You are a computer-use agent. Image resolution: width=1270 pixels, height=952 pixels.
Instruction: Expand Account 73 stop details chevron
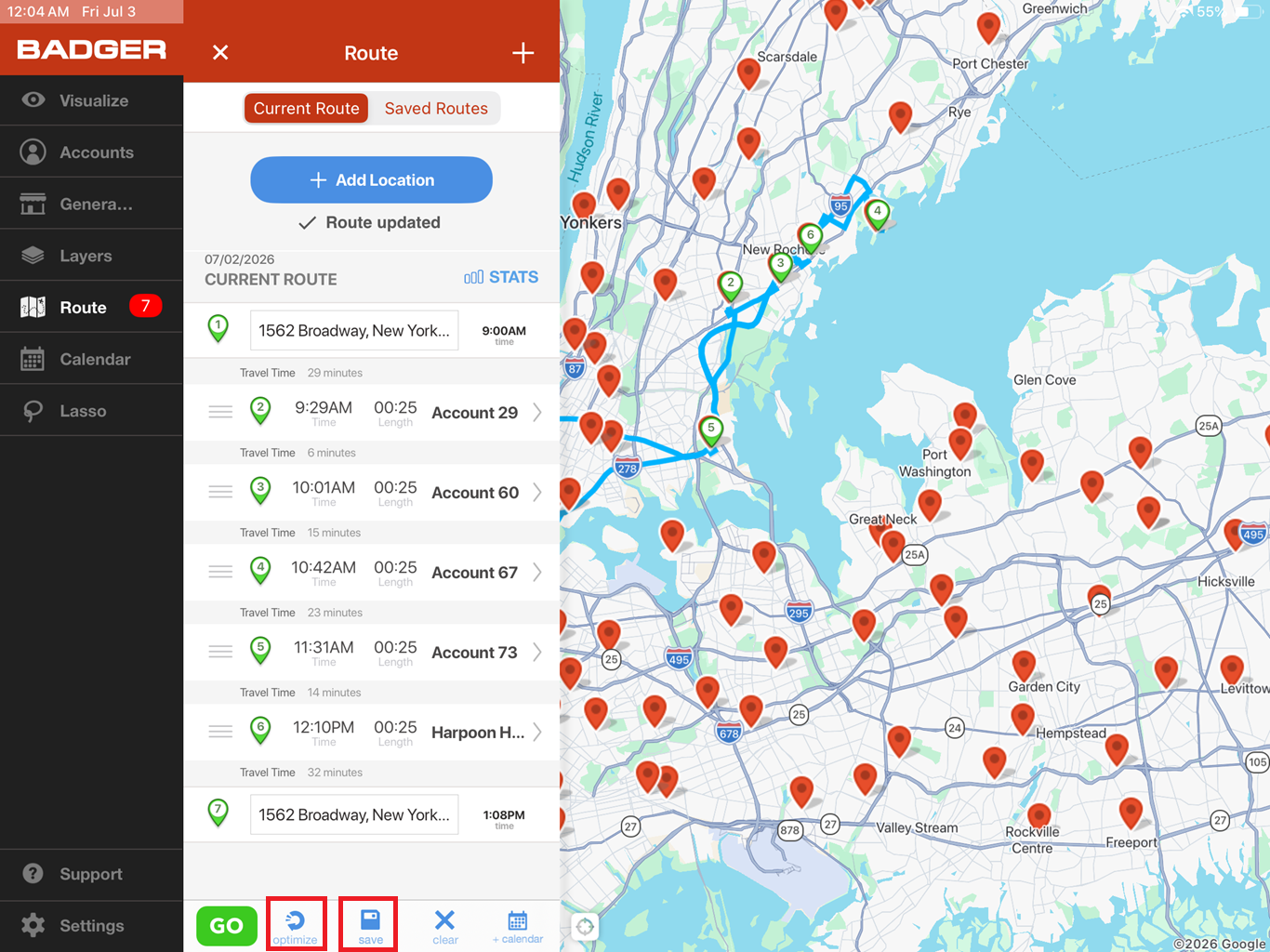tap(537, 653)
